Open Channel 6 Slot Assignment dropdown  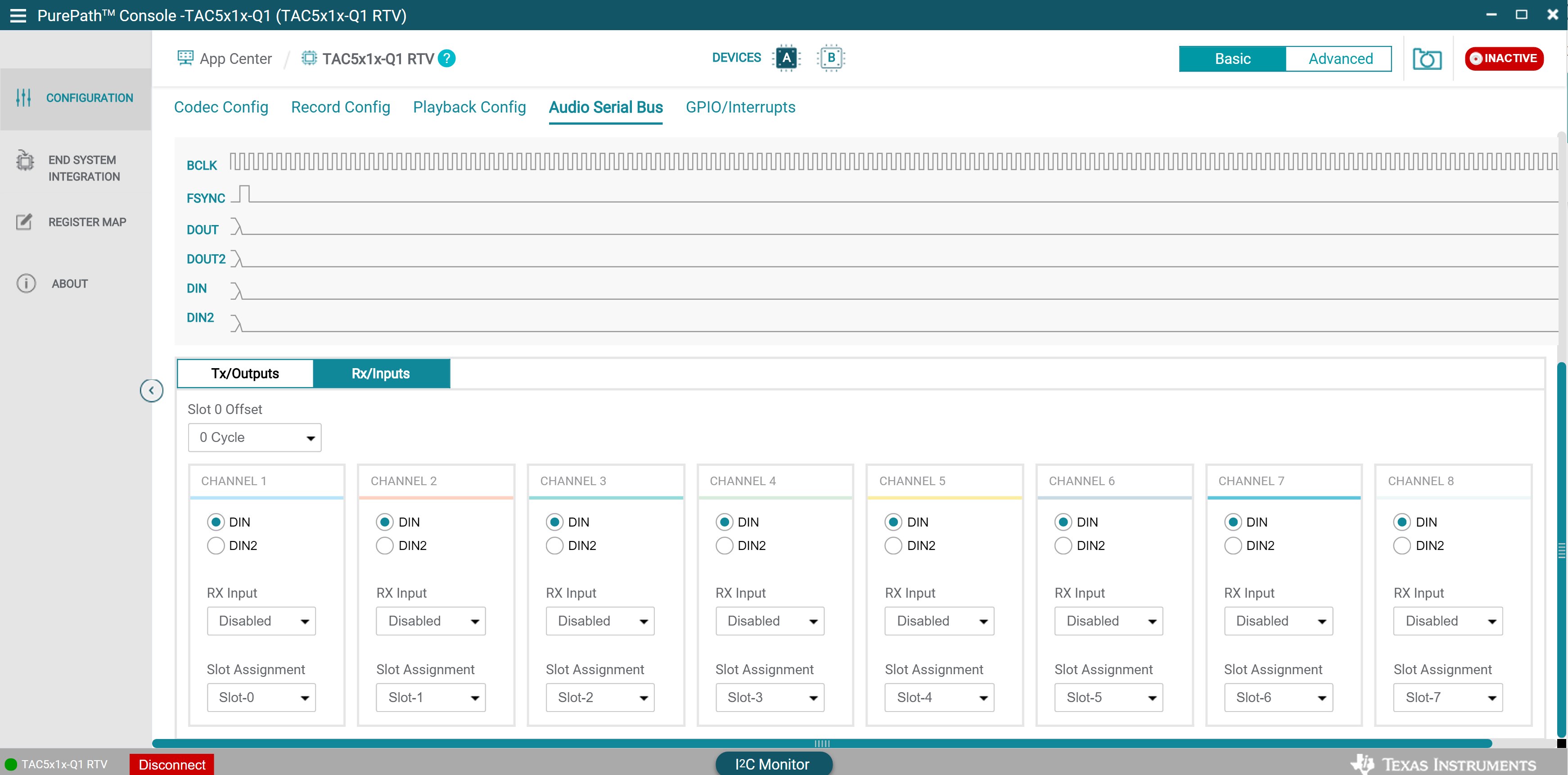[x=1109, y=698]
